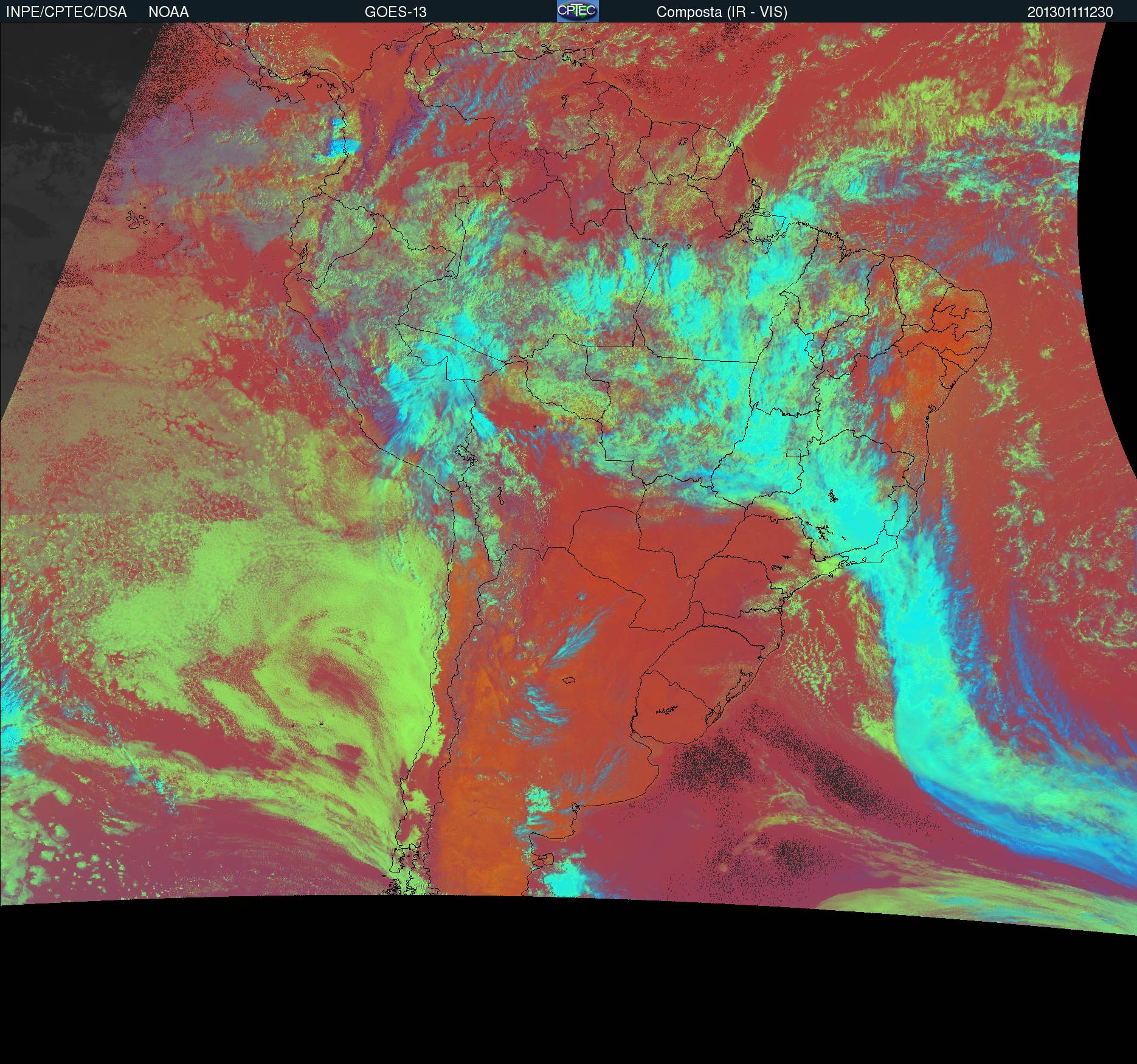The image size is (1137, 1064).
Task: Click the 201301111230 timestamp
Action: click(x=1070, y=12)
